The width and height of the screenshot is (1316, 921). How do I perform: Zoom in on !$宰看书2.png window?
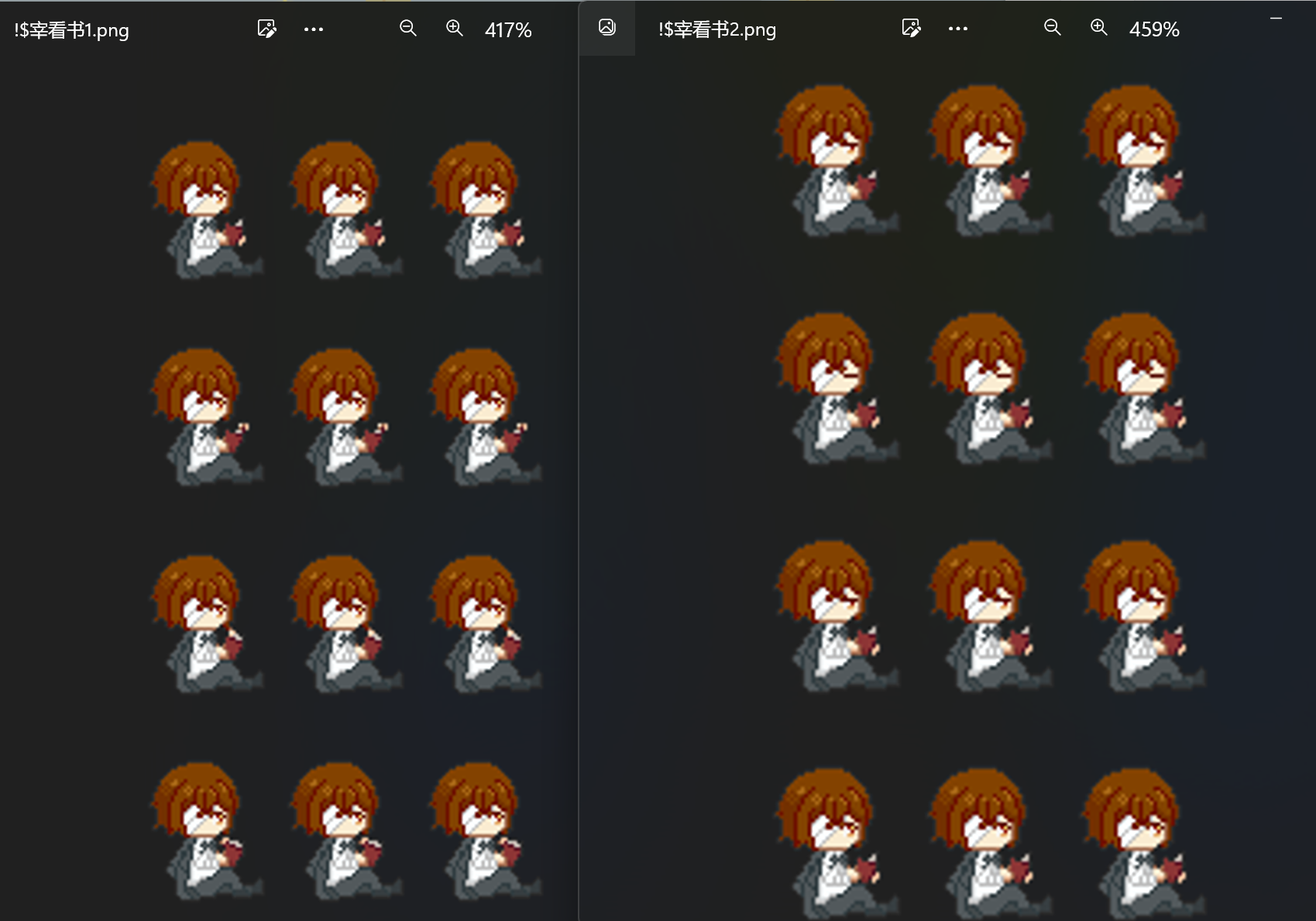[1099, 28]
